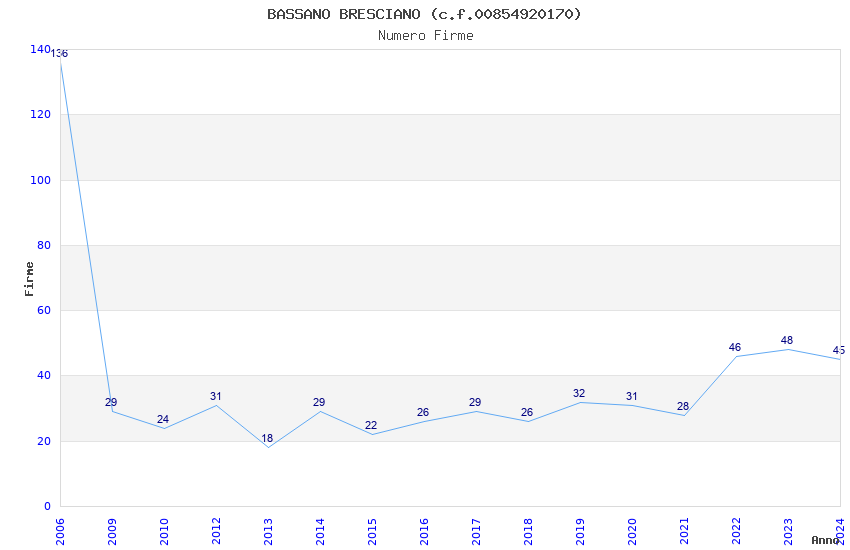Select the 46 data label for 2022
Image resolution: width=850 pixels, height=550 pixels.
coord(735,347)
